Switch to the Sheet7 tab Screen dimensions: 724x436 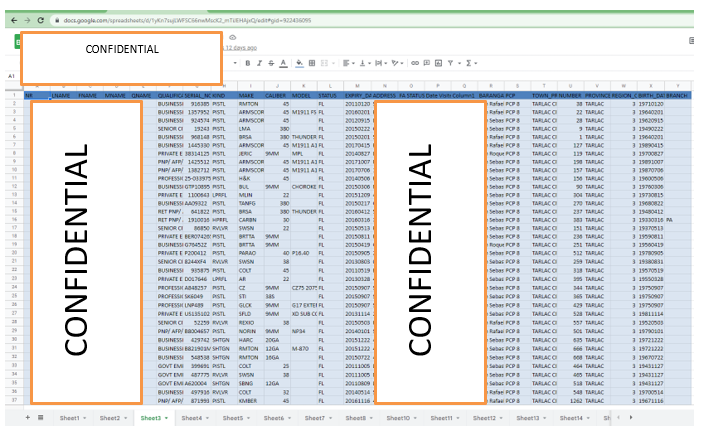coord(314,418)
